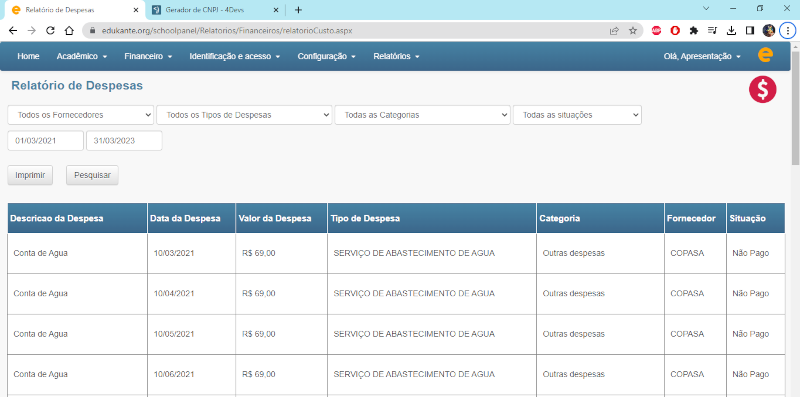800x397 pixels.
Task: Click the browser back arrow
Action: 13,31
